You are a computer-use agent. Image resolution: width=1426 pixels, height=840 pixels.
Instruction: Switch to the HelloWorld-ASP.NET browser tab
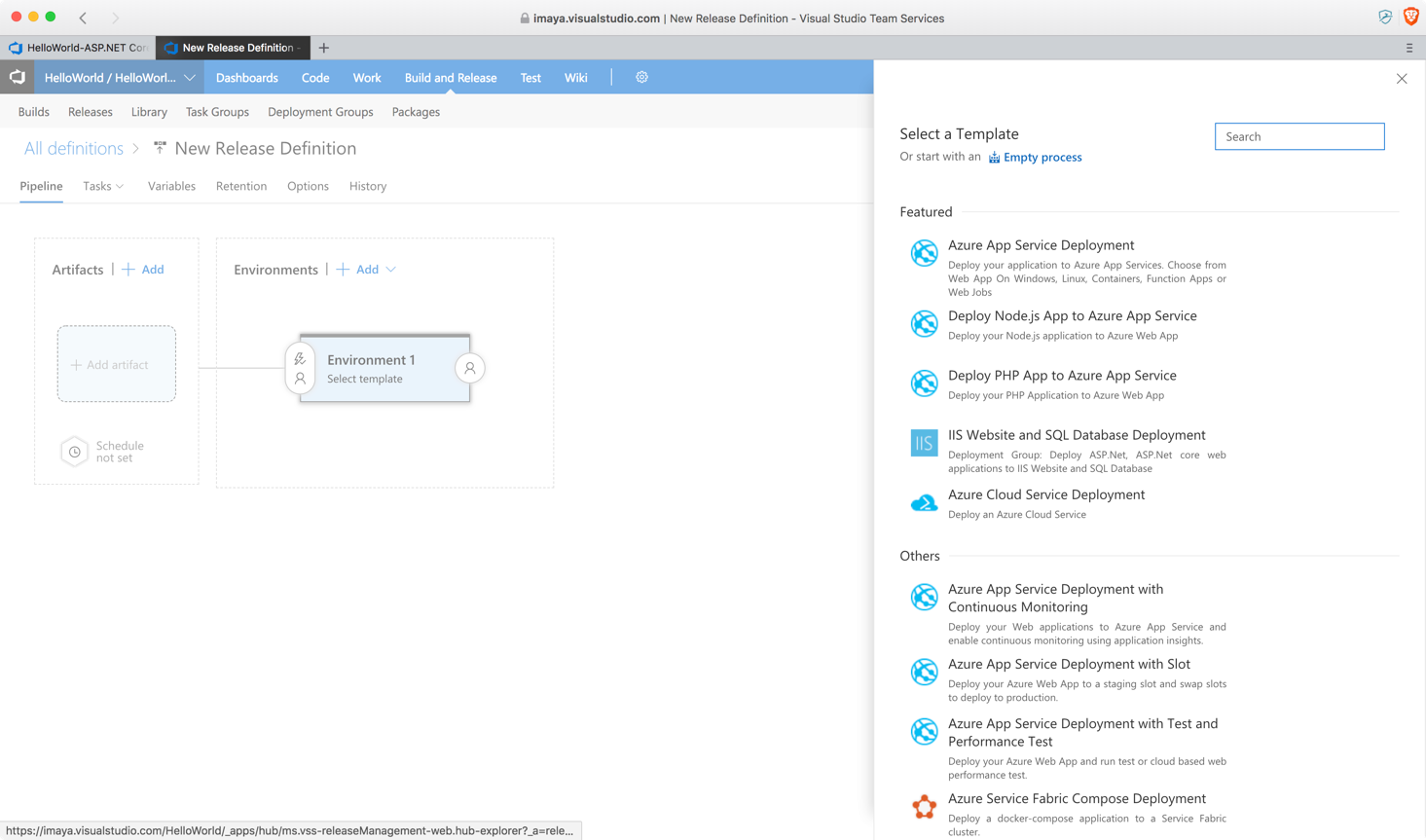point(78,48)
